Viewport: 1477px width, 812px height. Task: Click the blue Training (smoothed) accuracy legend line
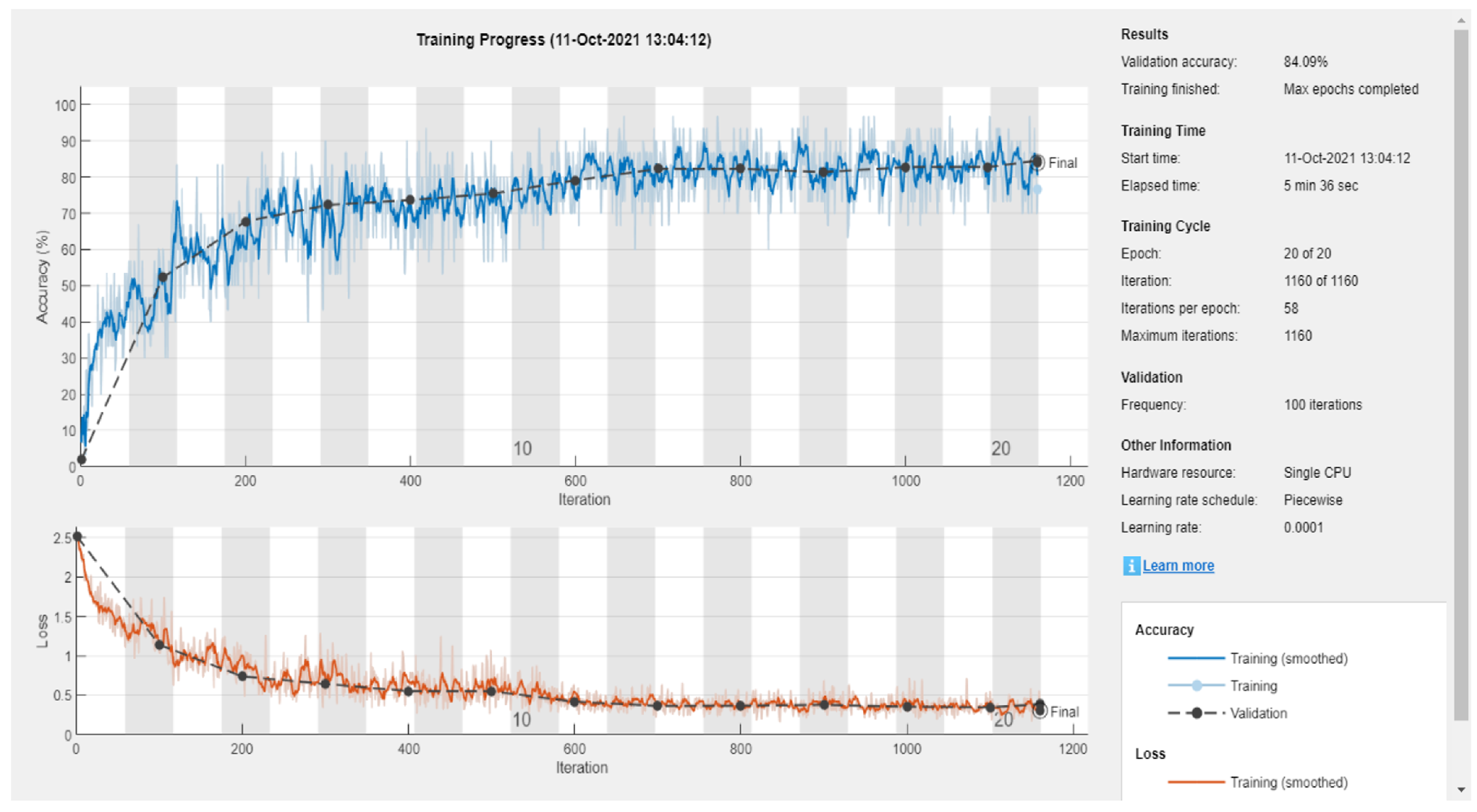(x=1196, y=658)
